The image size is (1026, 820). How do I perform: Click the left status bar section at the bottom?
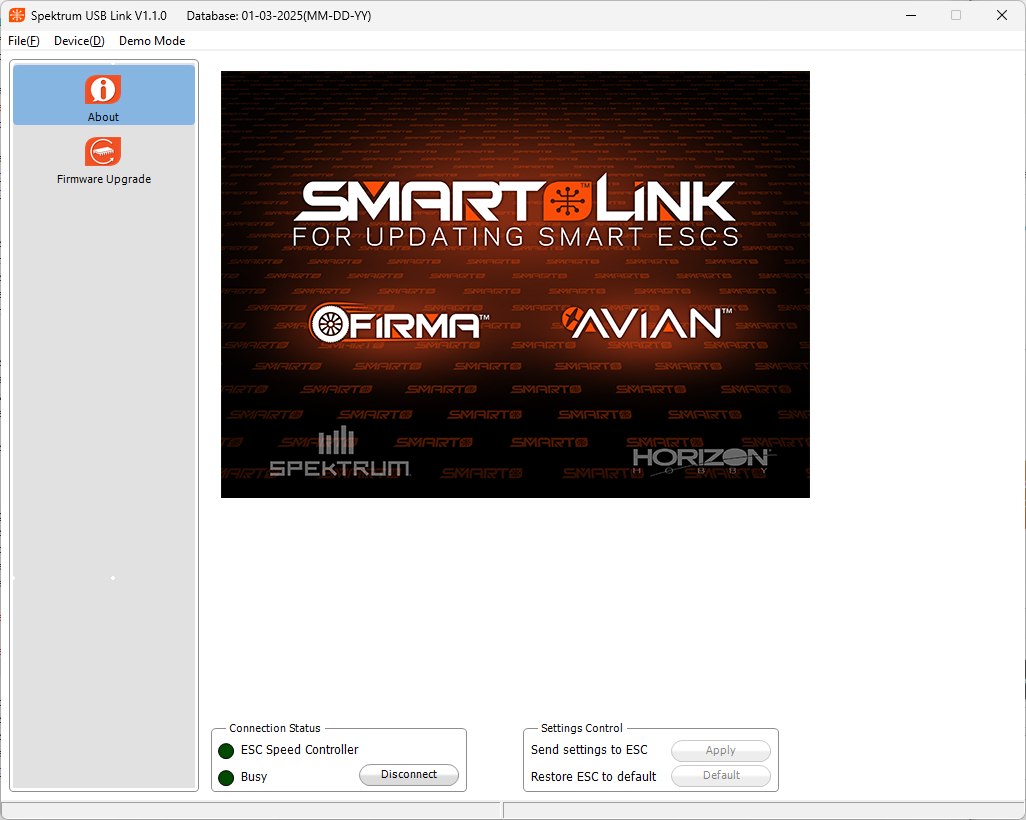pos(250,808)
